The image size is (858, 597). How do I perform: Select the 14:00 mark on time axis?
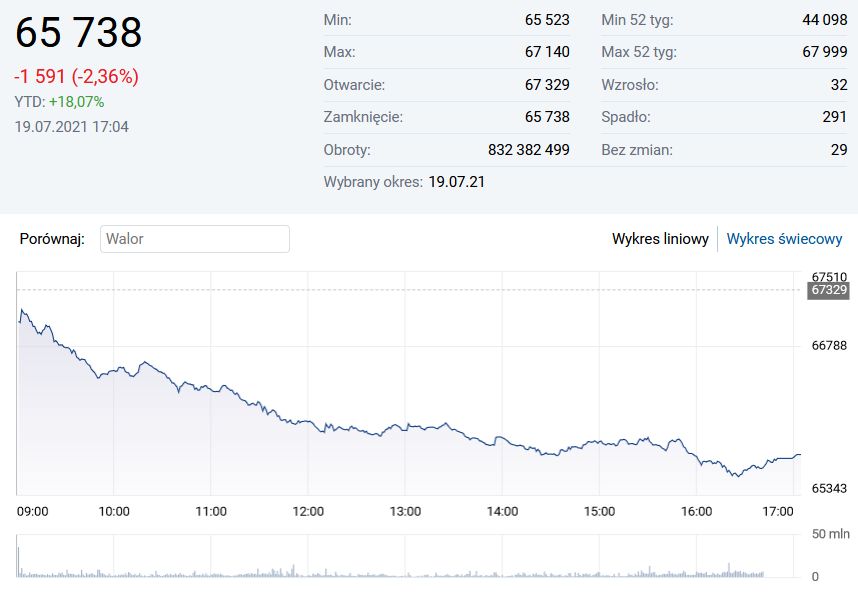tap(502, 511)
